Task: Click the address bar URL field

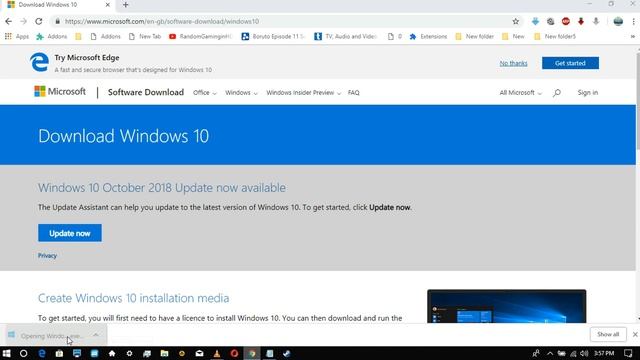Action: (286, 22)
